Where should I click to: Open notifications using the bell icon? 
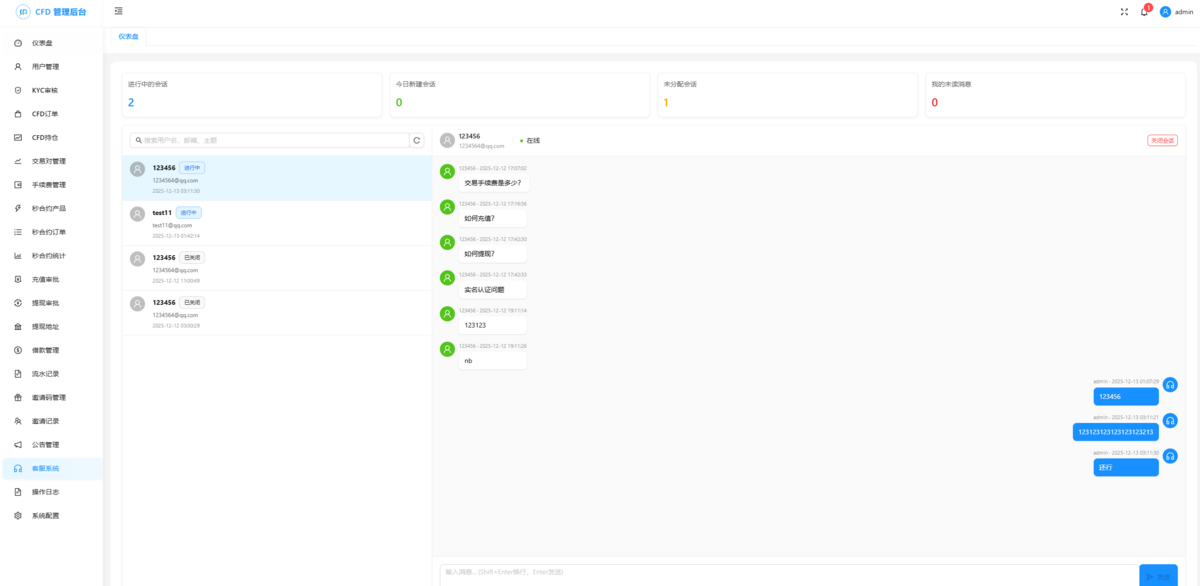(x=1144, y=12)
